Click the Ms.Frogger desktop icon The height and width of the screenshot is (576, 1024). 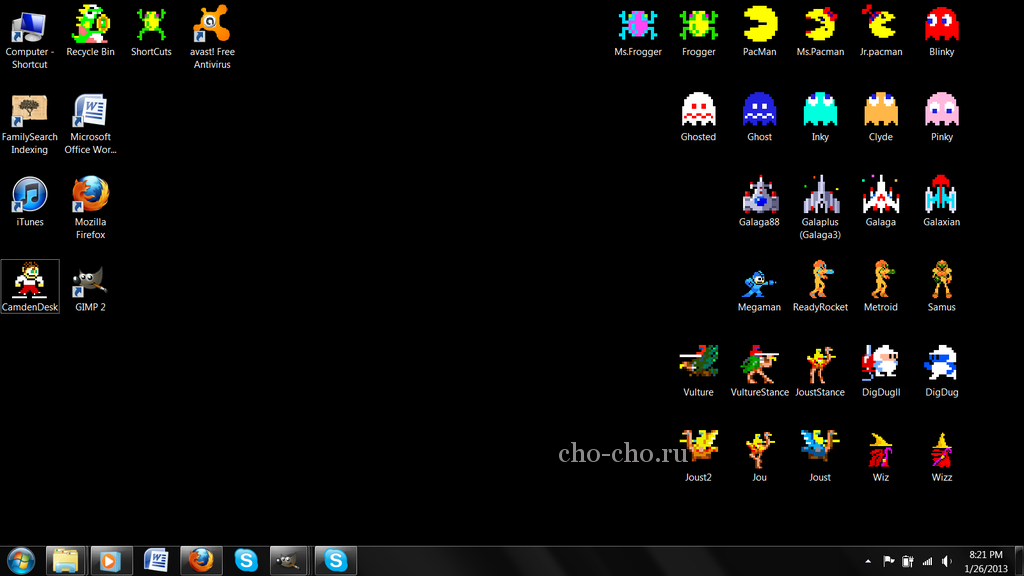tap(638, 26)
